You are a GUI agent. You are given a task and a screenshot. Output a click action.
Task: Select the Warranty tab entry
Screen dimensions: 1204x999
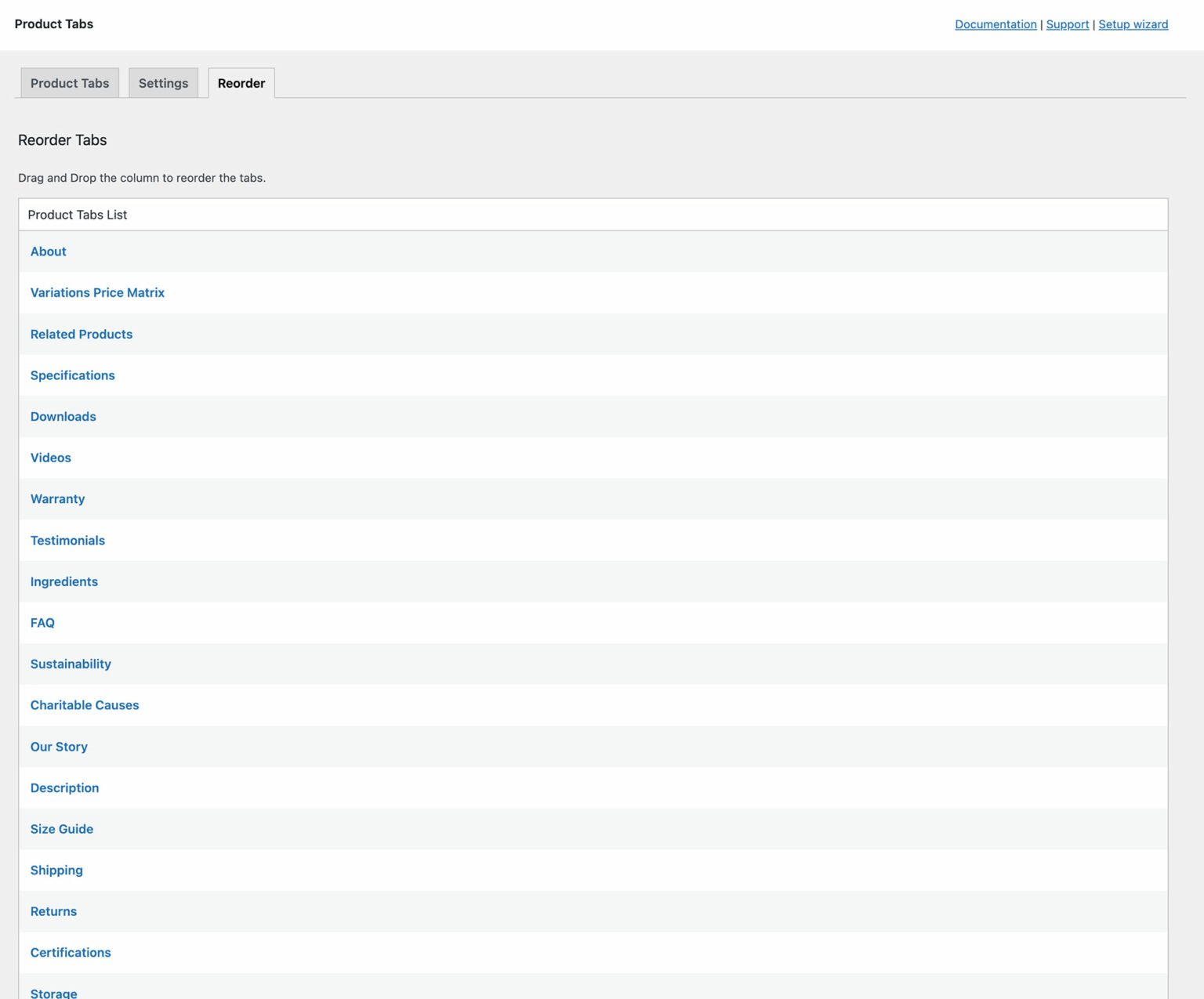57,498
